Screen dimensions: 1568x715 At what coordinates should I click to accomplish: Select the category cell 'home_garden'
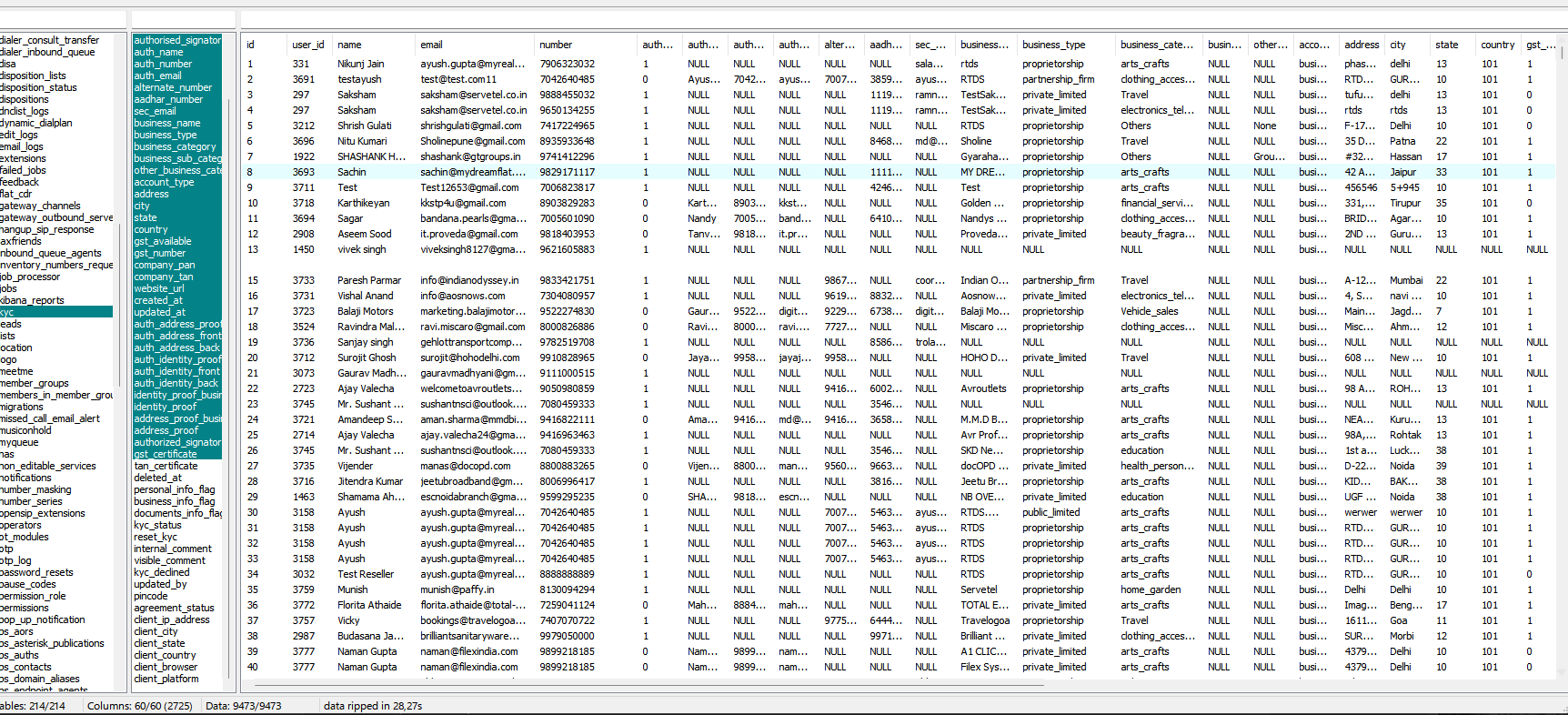click(1151, 589)
